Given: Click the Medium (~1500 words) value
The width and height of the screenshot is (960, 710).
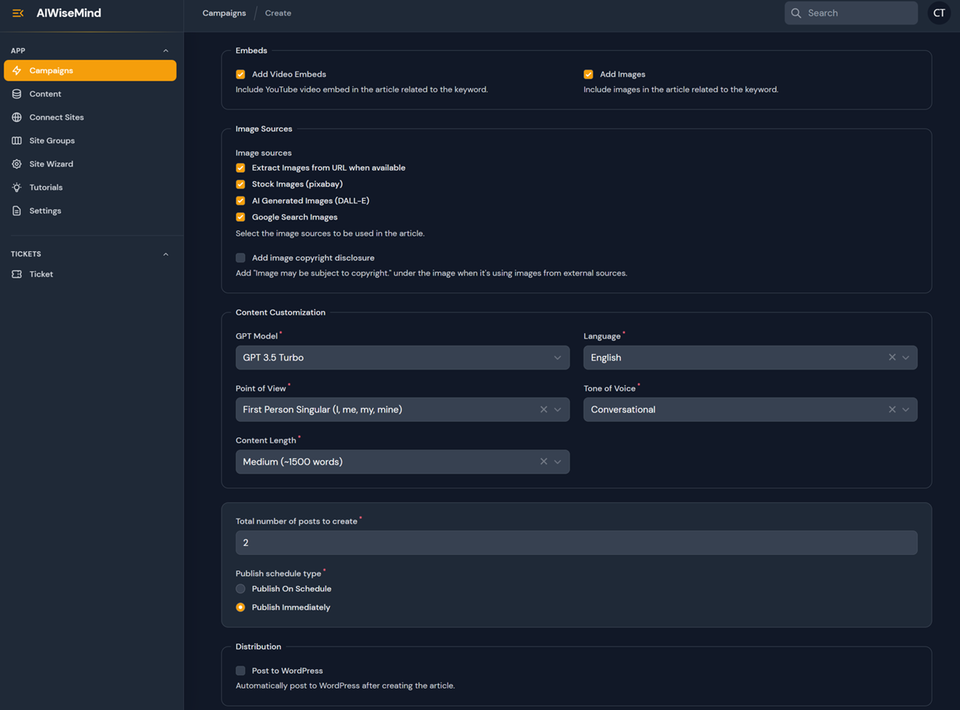Looking at the screenshot, I should tap(293, 462).
